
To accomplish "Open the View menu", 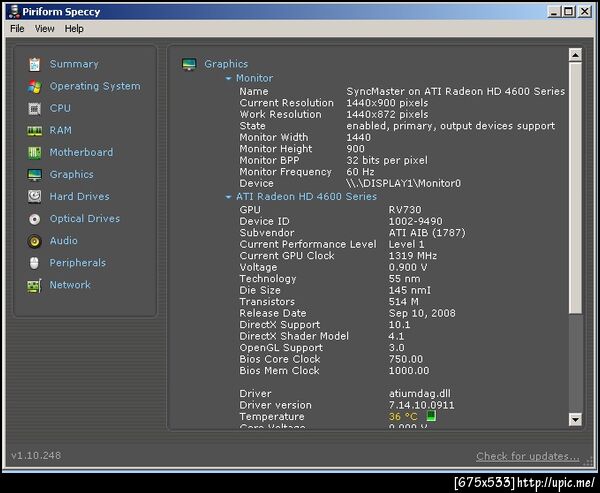I will click(x=44, y=29).
